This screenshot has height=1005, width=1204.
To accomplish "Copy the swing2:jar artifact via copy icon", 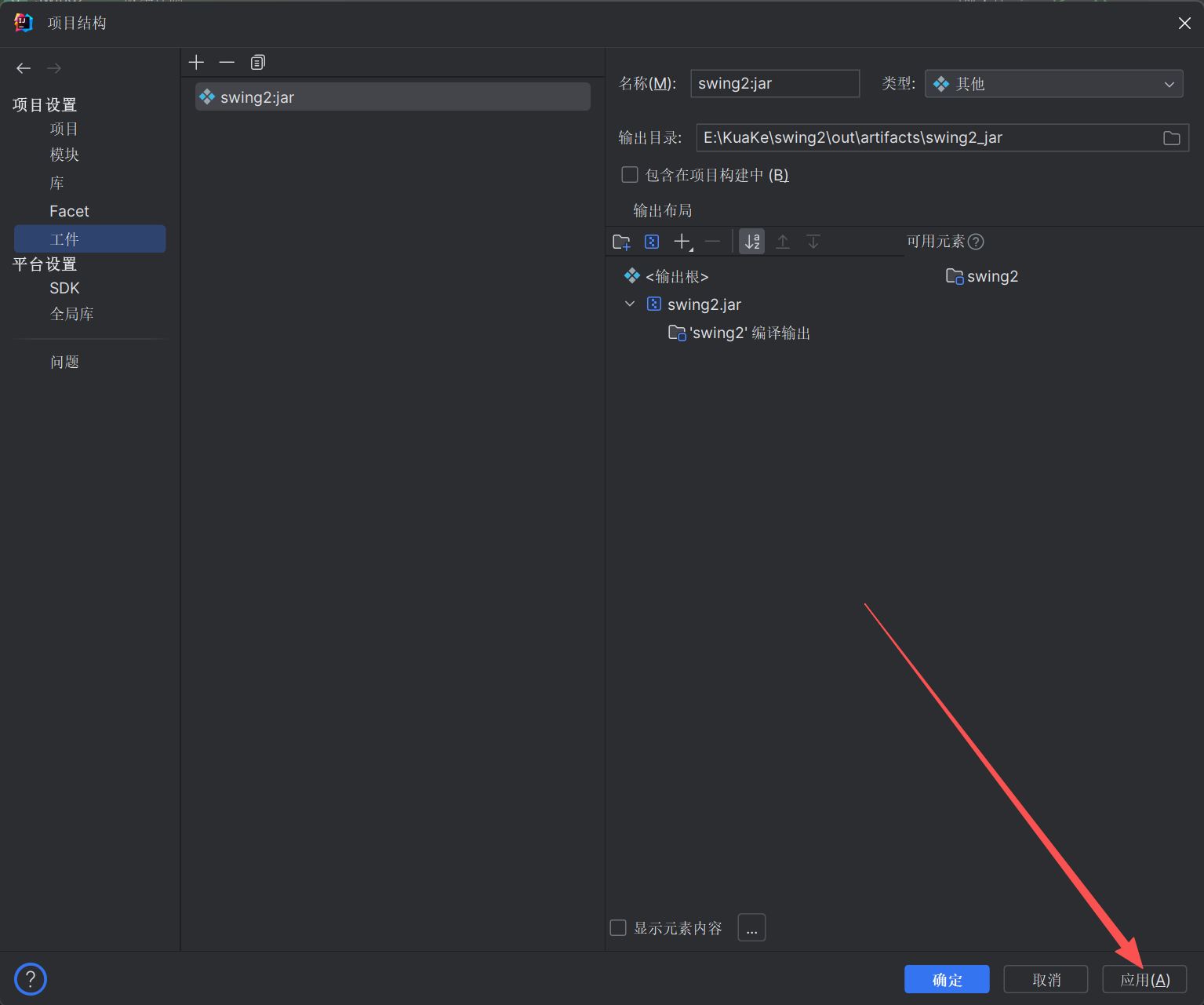I will coord(257,62).
